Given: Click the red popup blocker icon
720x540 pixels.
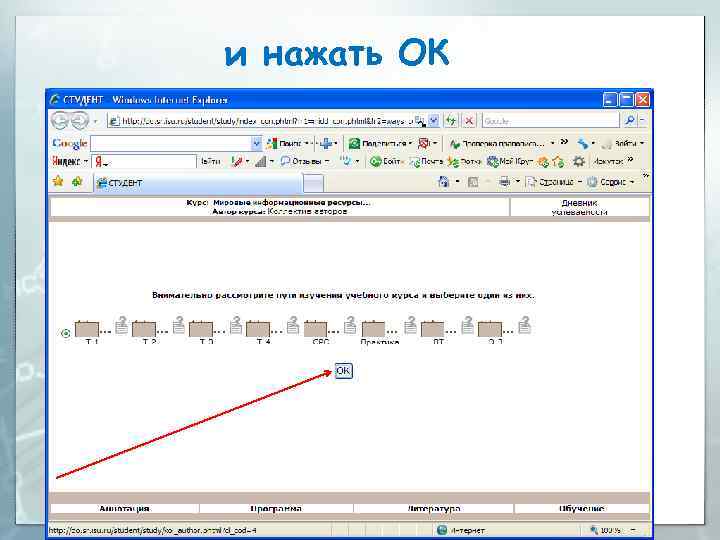Looking at the screenshot, I should tap(424, 144).
